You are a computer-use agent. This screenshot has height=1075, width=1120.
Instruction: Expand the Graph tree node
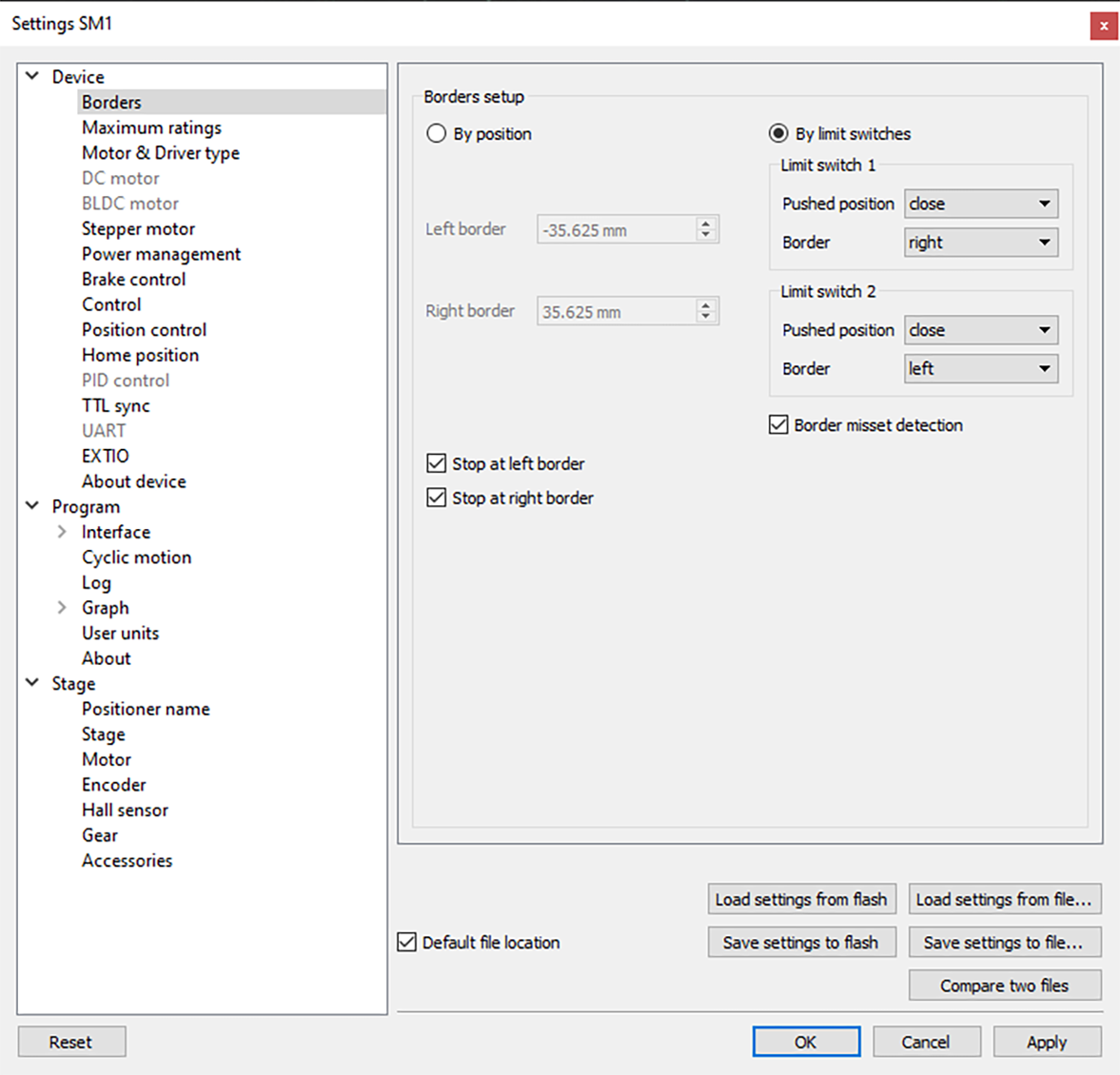[62, 607]
